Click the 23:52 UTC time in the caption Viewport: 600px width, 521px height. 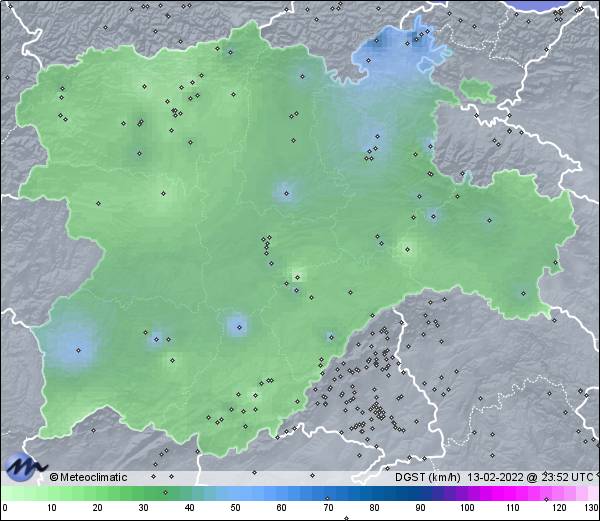(566, 477)
